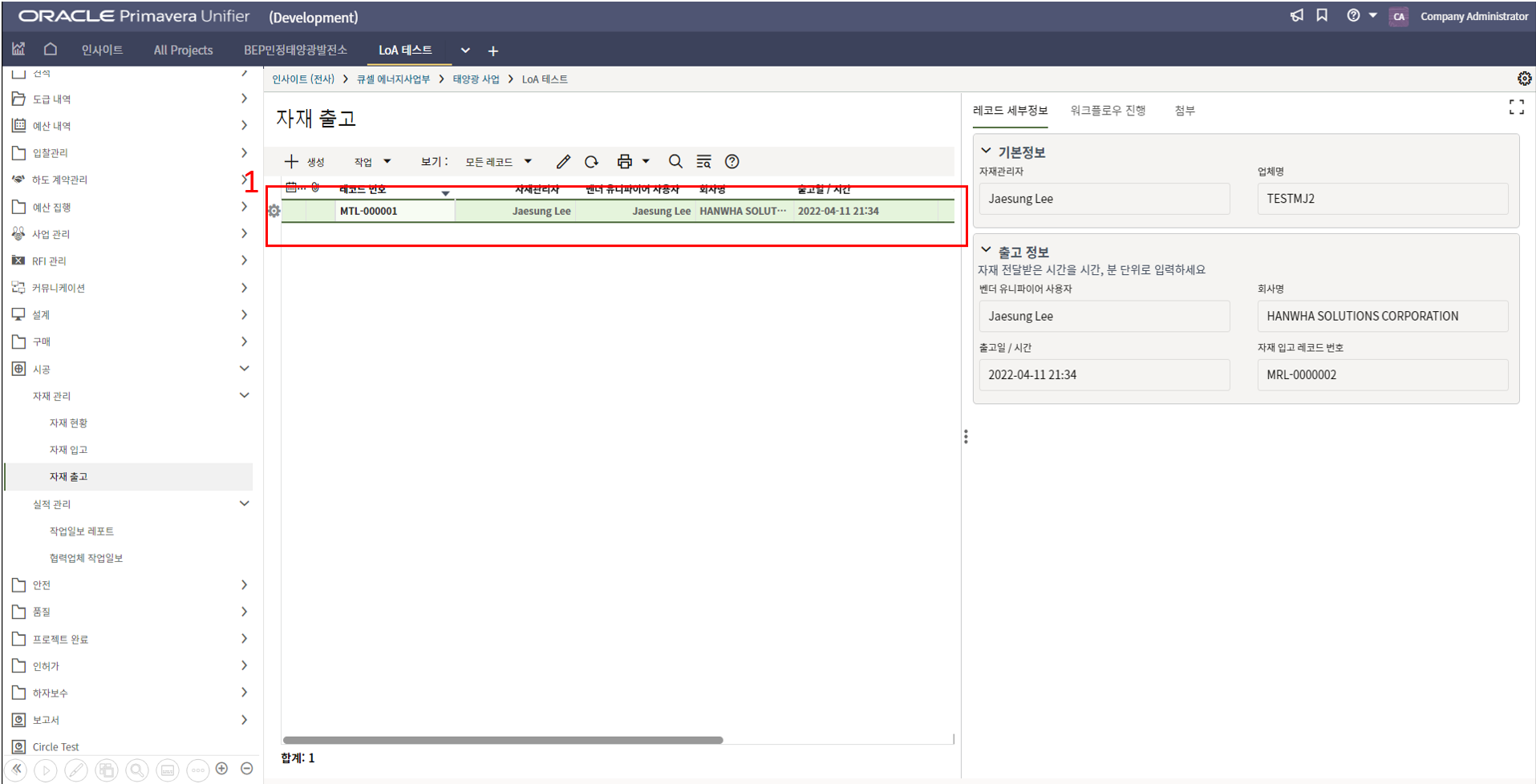The height and width of the screenshot is (784, 1536).
Task: Switch to the 워크플로우 진행 tab
Action: pyautogui.click(x=1108, y=111)
